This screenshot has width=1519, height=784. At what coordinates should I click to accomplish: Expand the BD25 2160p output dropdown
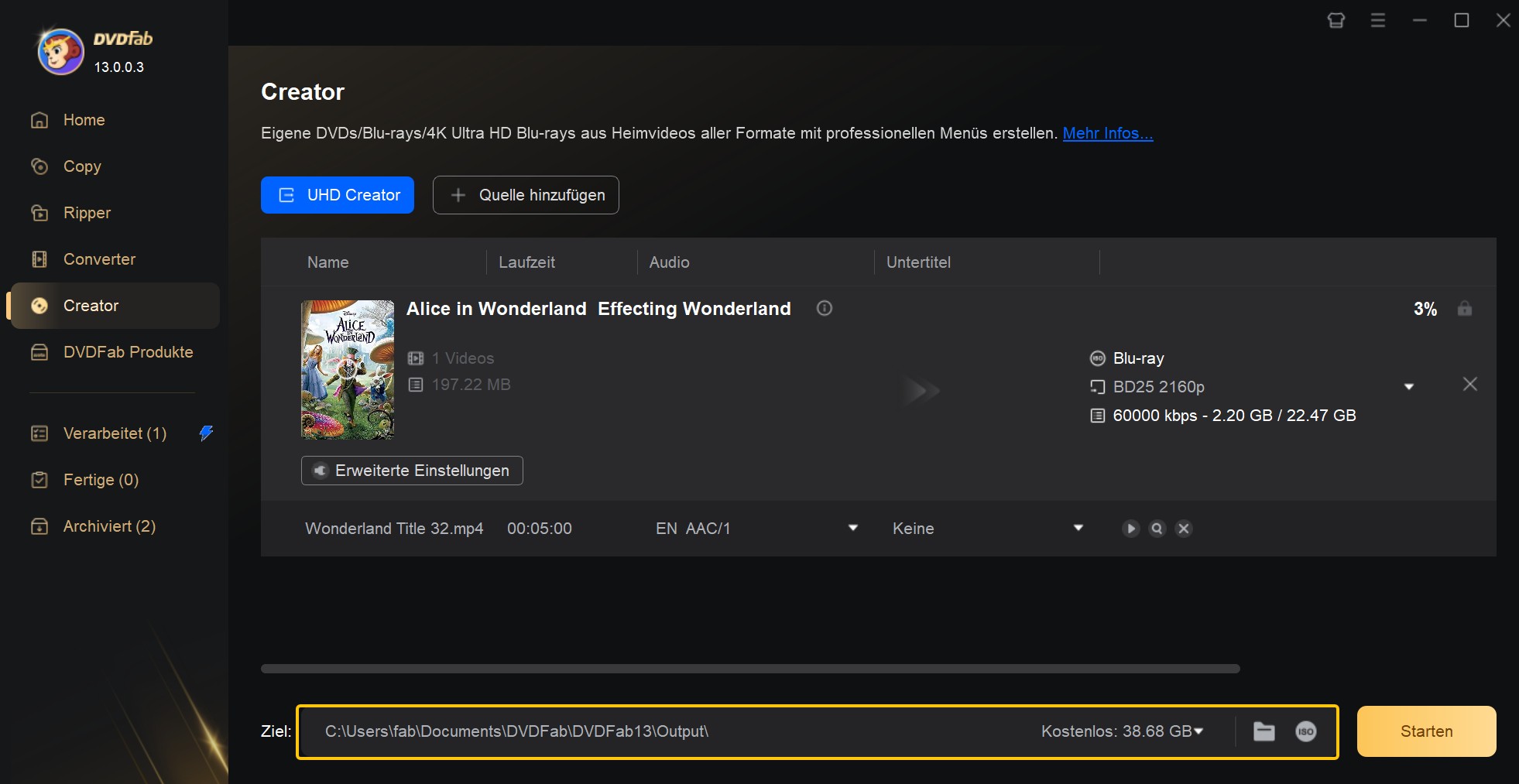(x=1410, y=386)
